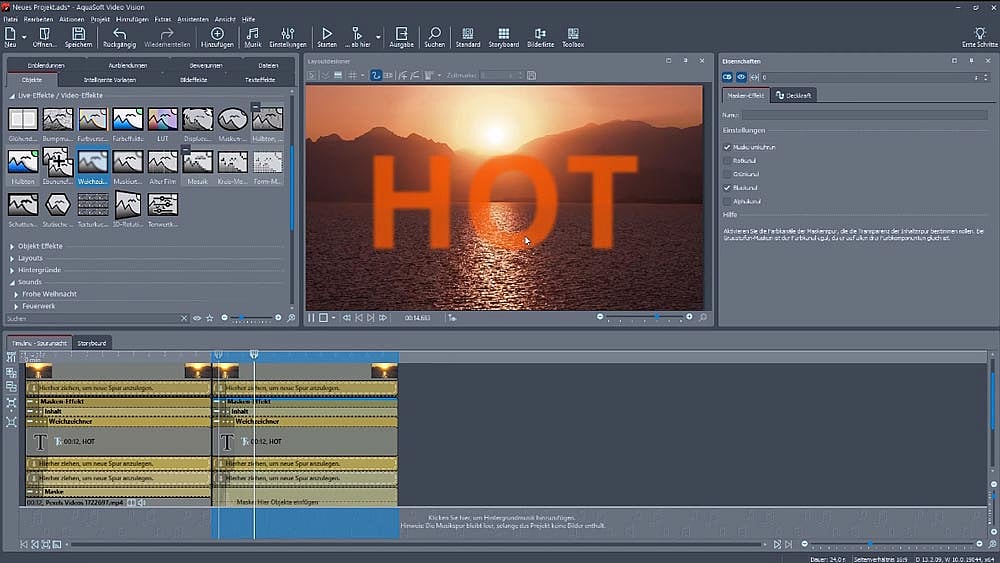
Task: Open the Assistenten menu
Action: coord(192,19)
